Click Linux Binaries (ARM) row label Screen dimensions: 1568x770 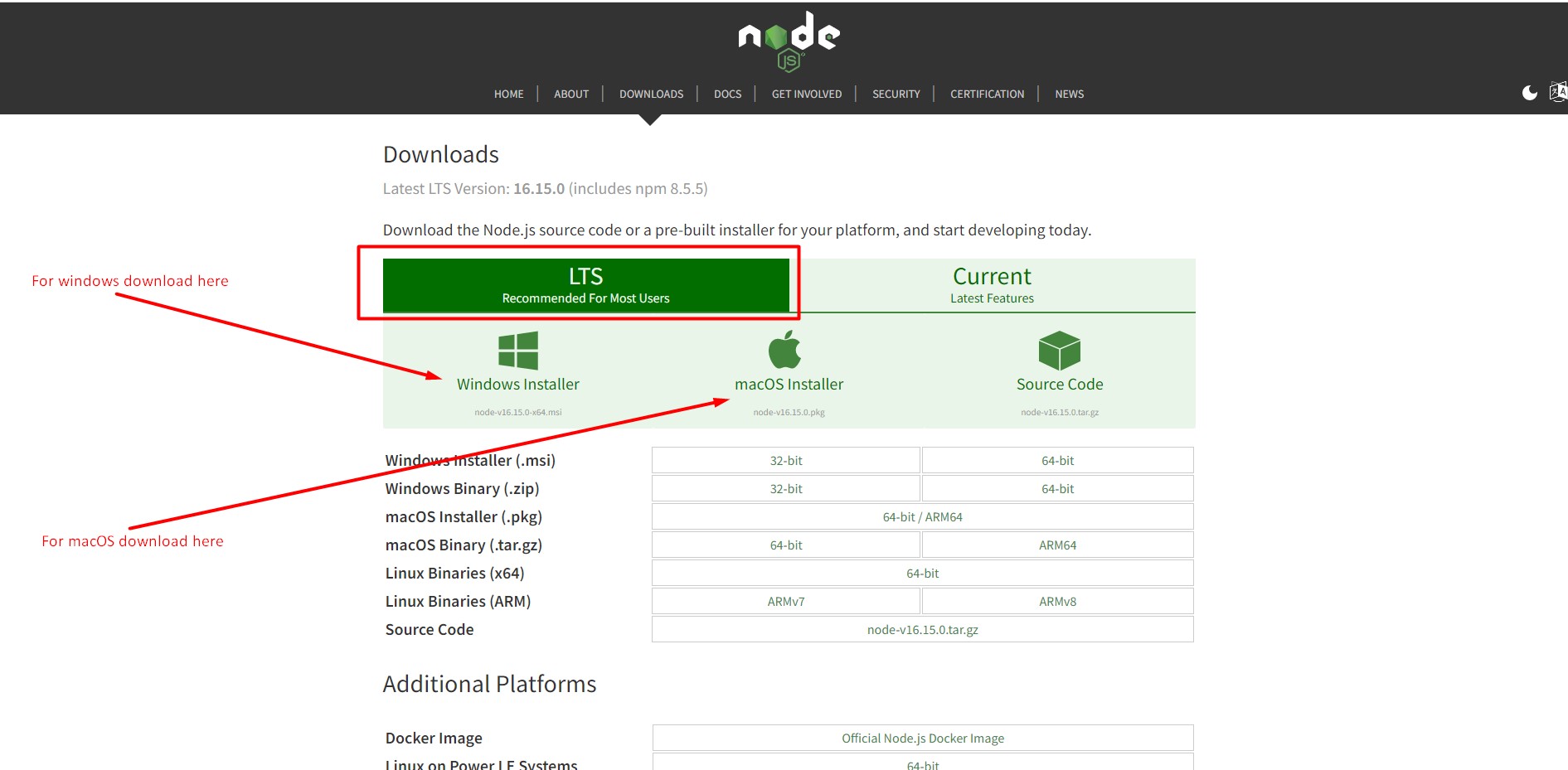(458, 601)
